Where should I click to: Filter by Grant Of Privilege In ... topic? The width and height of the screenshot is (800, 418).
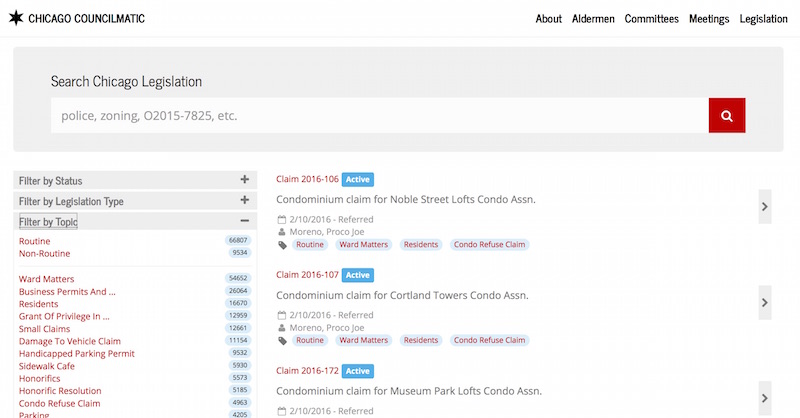pos(64,316)
